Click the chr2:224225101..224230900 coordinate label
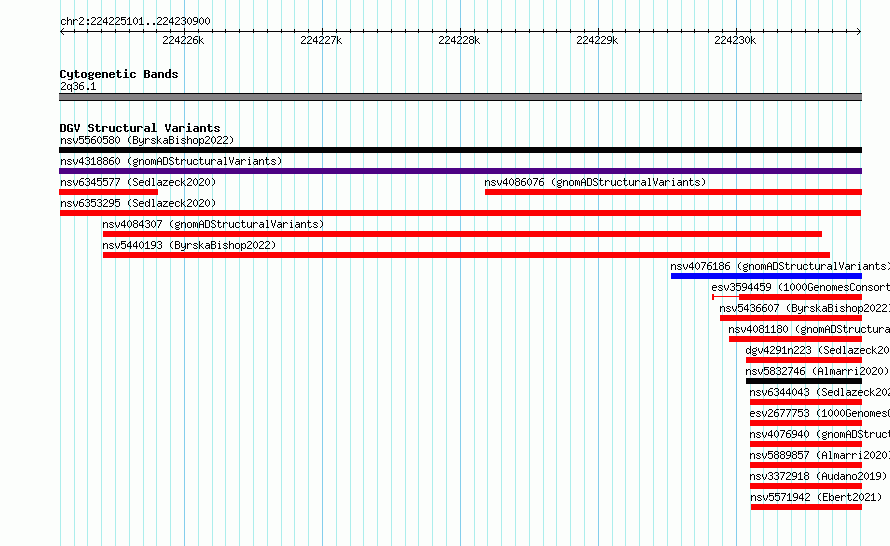Viewport: 890px width, 546px height. (x=135, y=21)
